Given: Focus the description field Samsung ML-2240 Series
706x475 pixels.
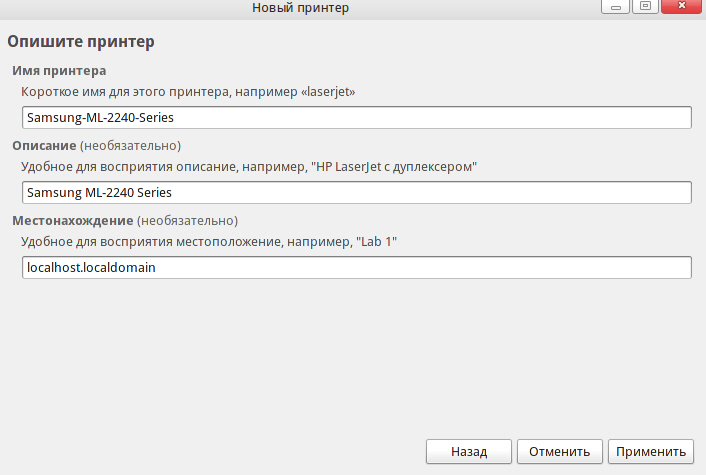Looking at the screenshot, I should coord(357,192).
